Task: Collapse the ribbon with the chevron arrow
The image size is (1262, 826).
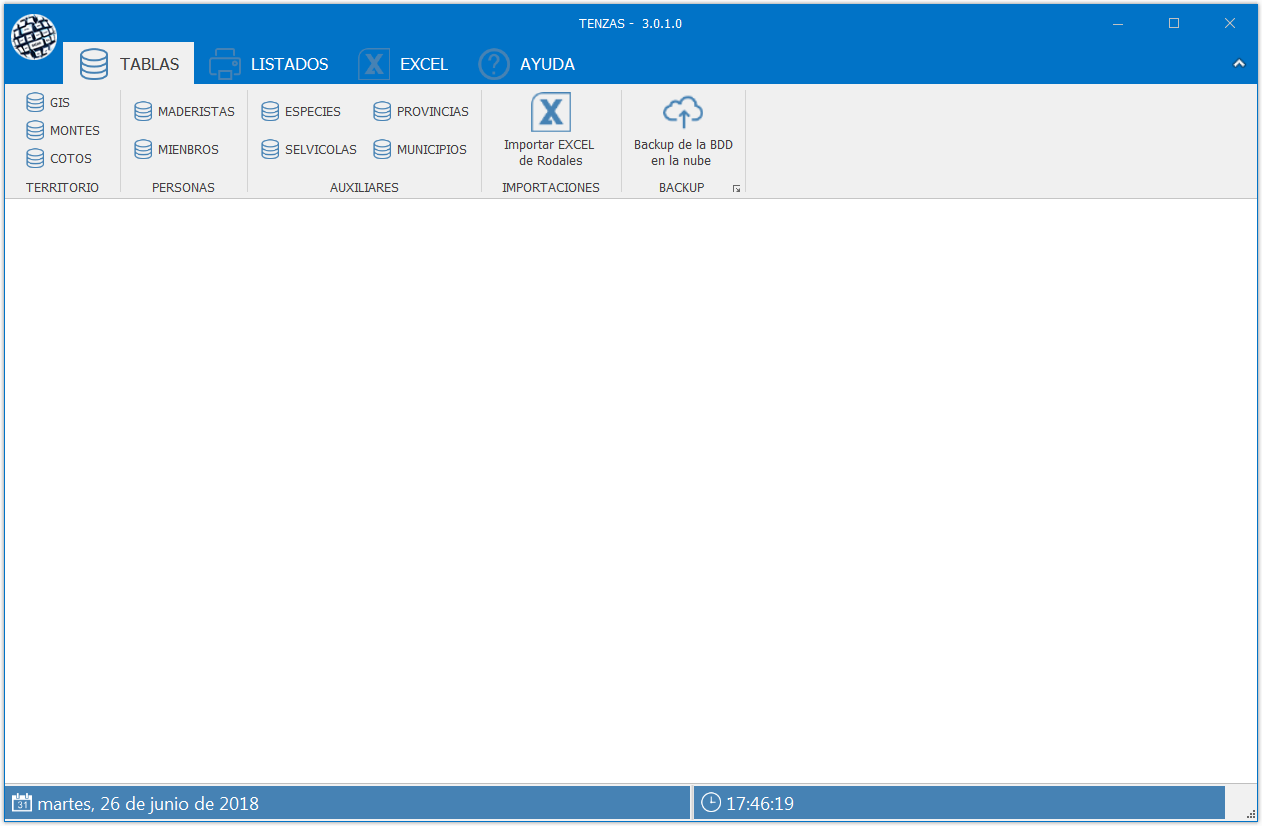Action: (x=1239, y=64)
